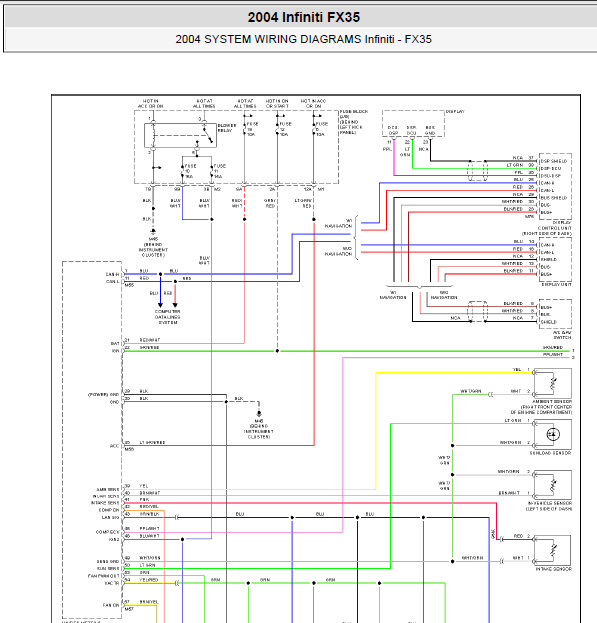The height and width of the screenshot is (623, 597).
Task: Select the DISPLAY UNIT label
Action: click(x=556, y=284)
